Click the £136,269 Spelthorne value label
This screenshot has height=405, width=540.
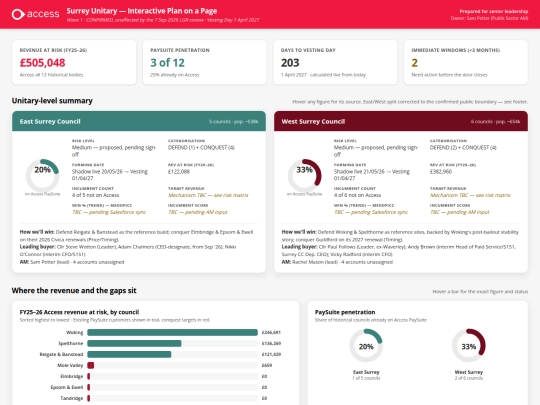tap(271, 343)
